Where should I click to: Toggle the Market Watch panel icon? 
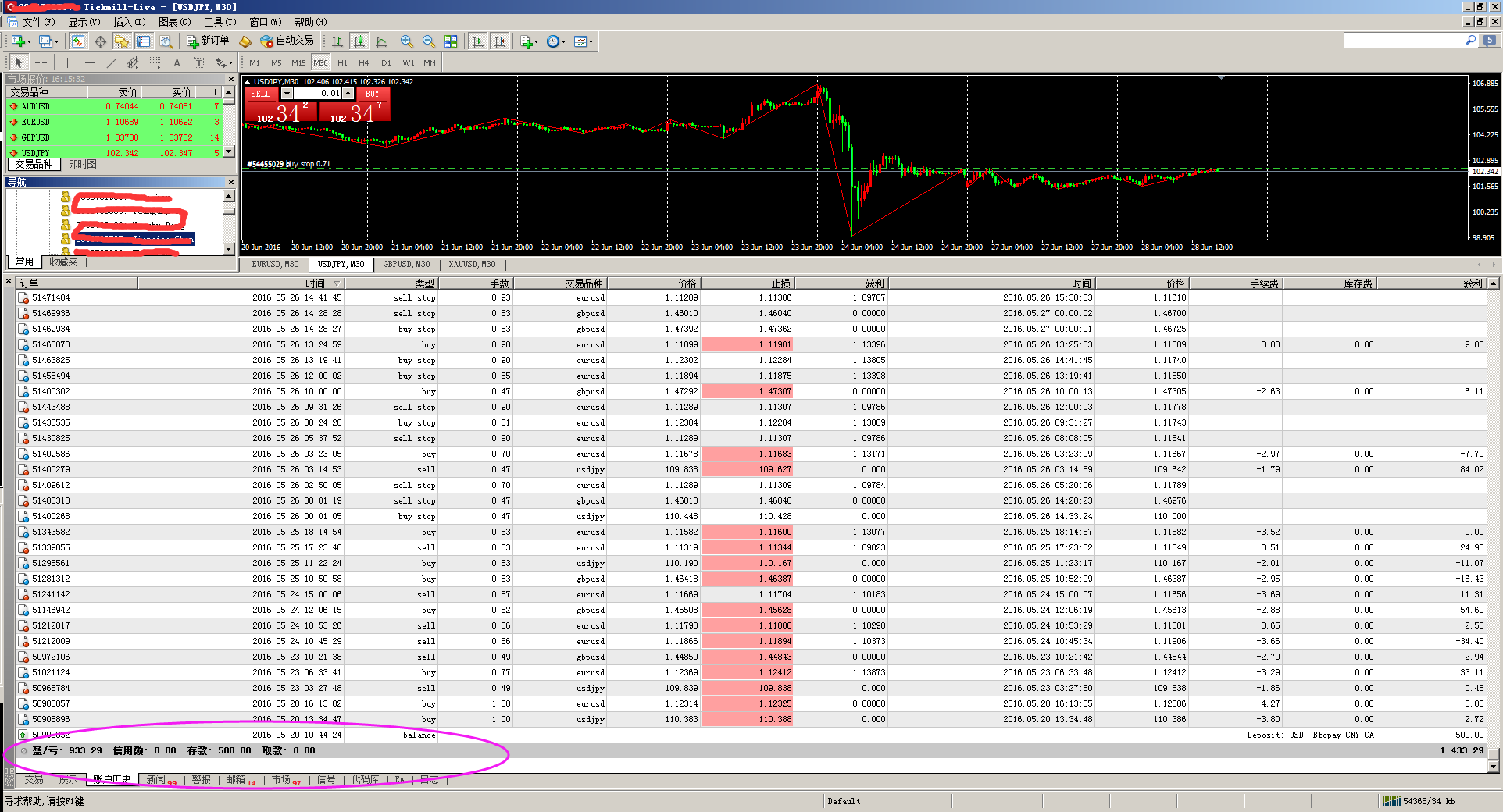pyautogui.click(x=78, y=41)
